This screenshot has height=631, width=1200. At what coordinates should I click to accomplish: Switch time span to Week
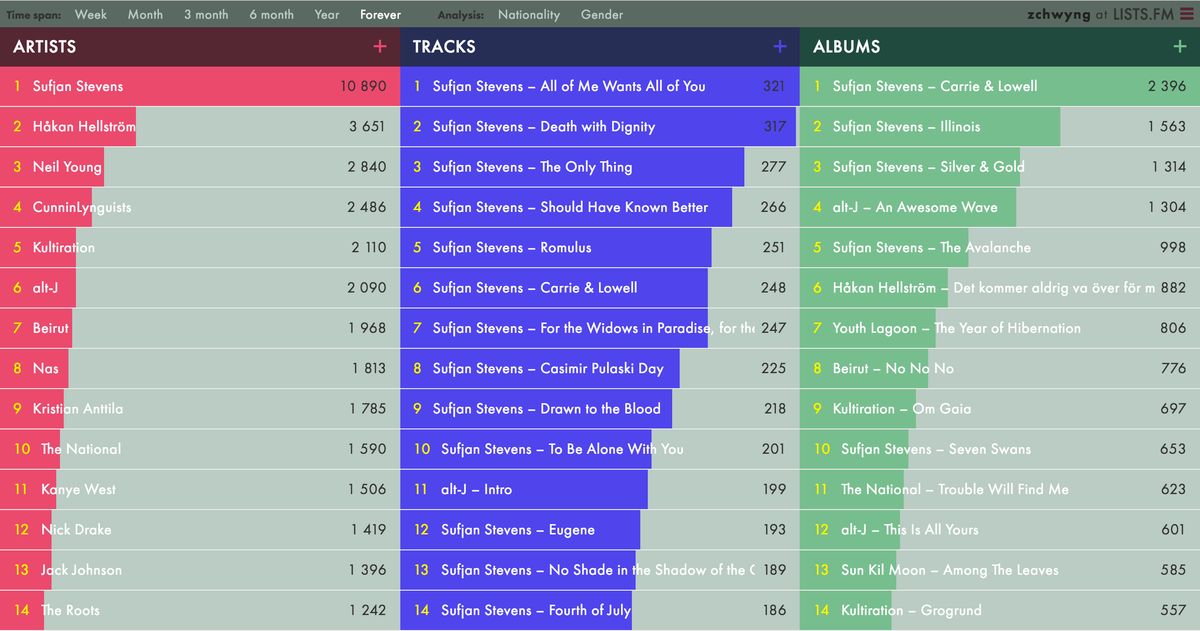[x=90, y=14]
